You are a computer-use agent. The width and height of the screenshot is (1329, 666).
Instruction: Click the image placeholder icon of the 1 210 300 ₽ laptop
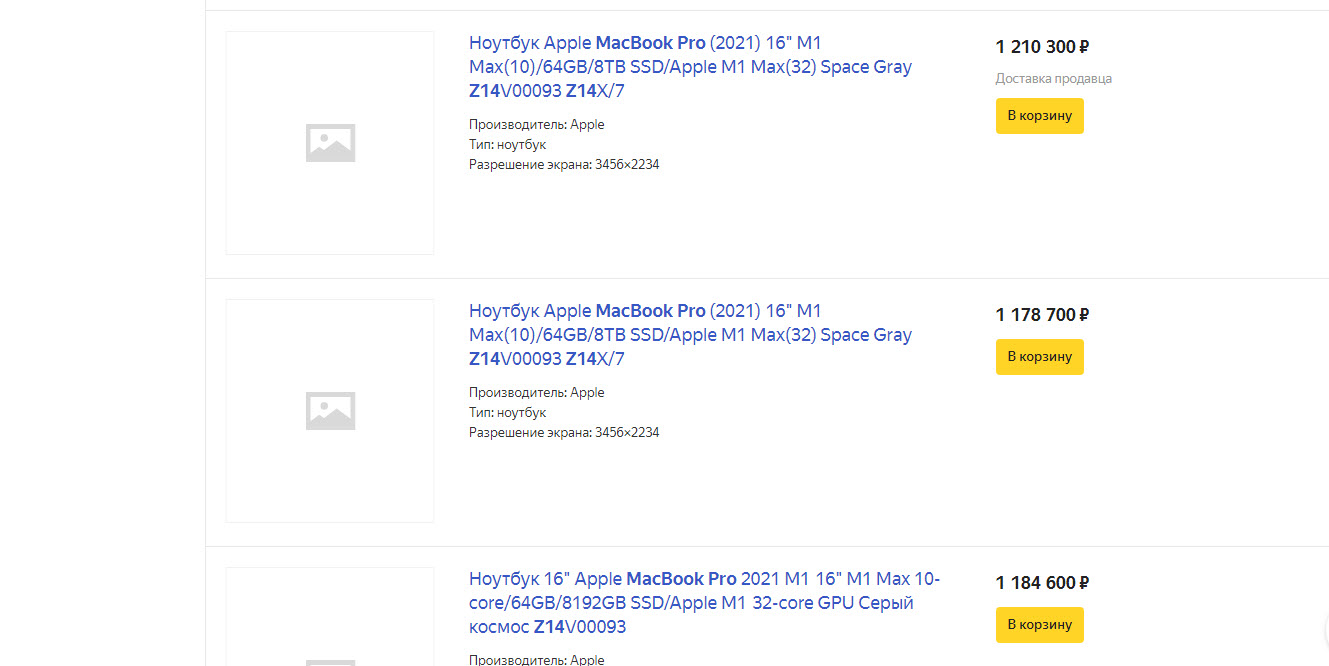pyautogui.click(x=330, y=143)
